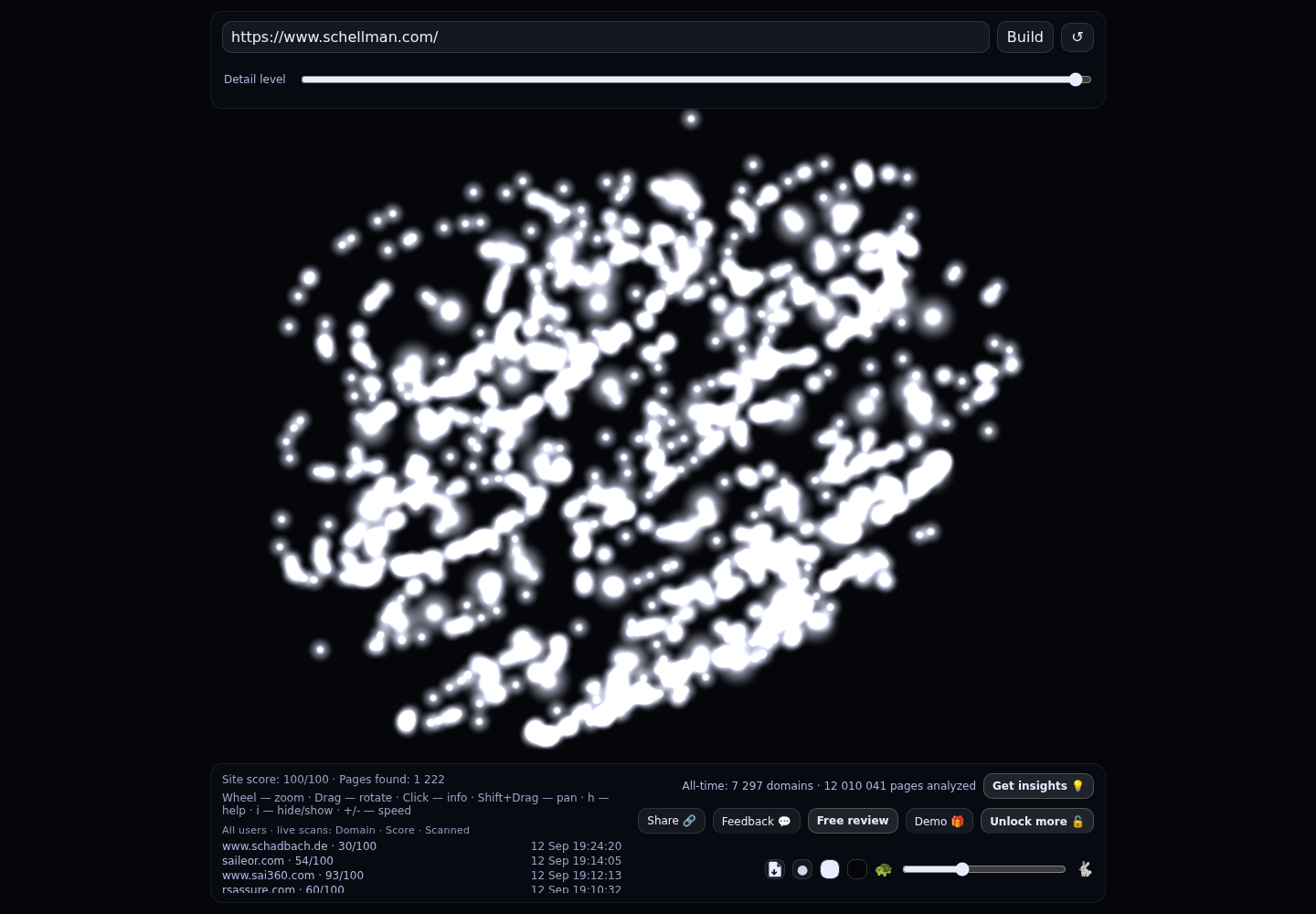Adjust the Detail level slider
Viewport: 1316px width, 914px height.
tap(696, 80)
